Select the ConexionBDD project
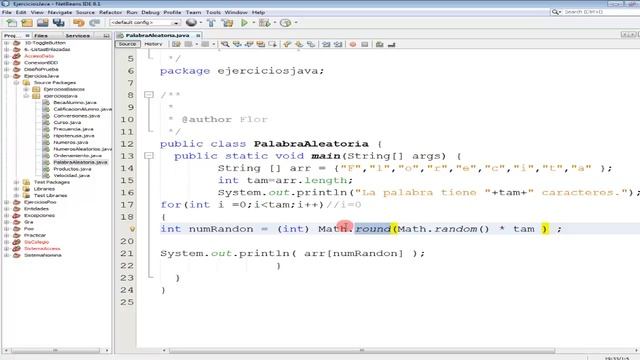Image resolution: width=640 pixels, height=360 pixels. tap(41, 63)
